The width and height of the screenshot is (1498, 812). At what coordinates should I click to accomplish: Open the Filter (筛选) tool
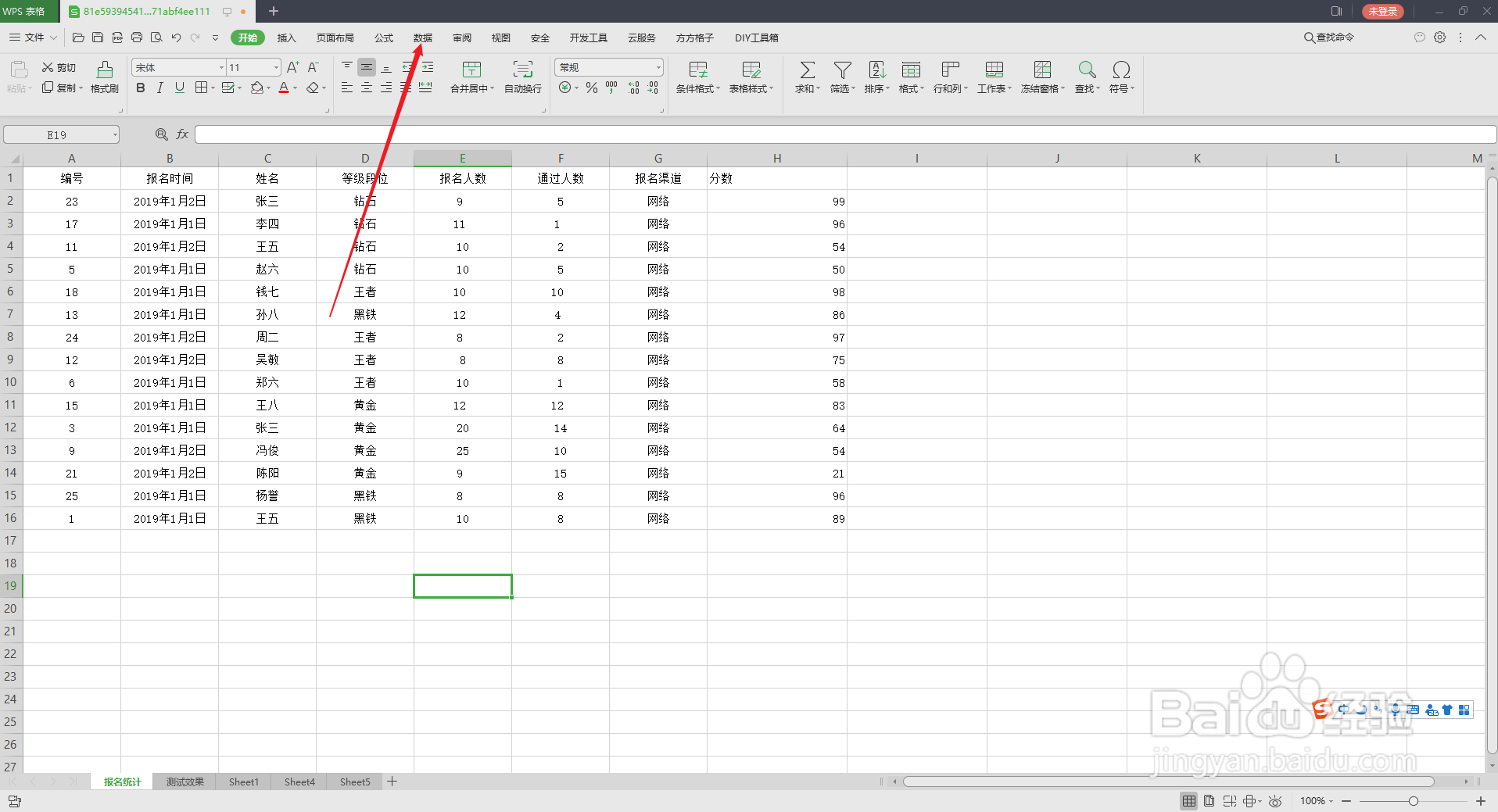coord(843,77)
